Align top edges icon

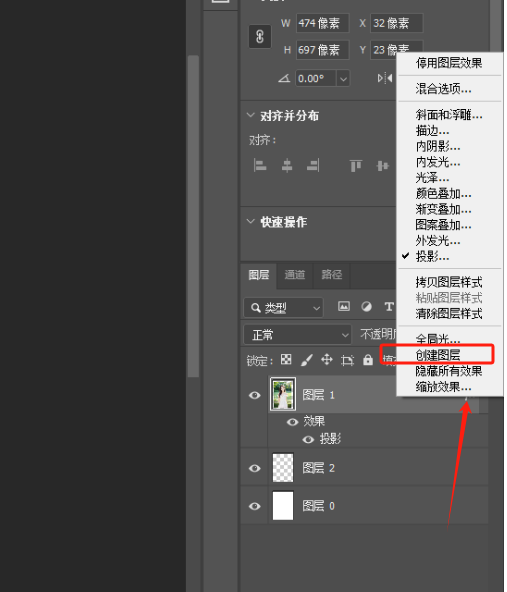(x=355, y=165)
